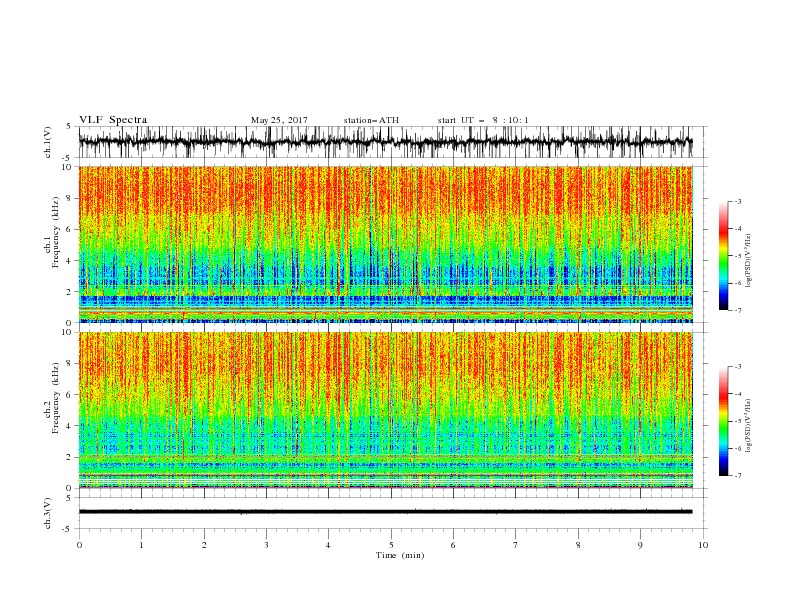This screenshot has width=792, height=612.
Task: Click the ch.3 voltage waveform trace
Action: pyautogui.click(x=386, y=512)
